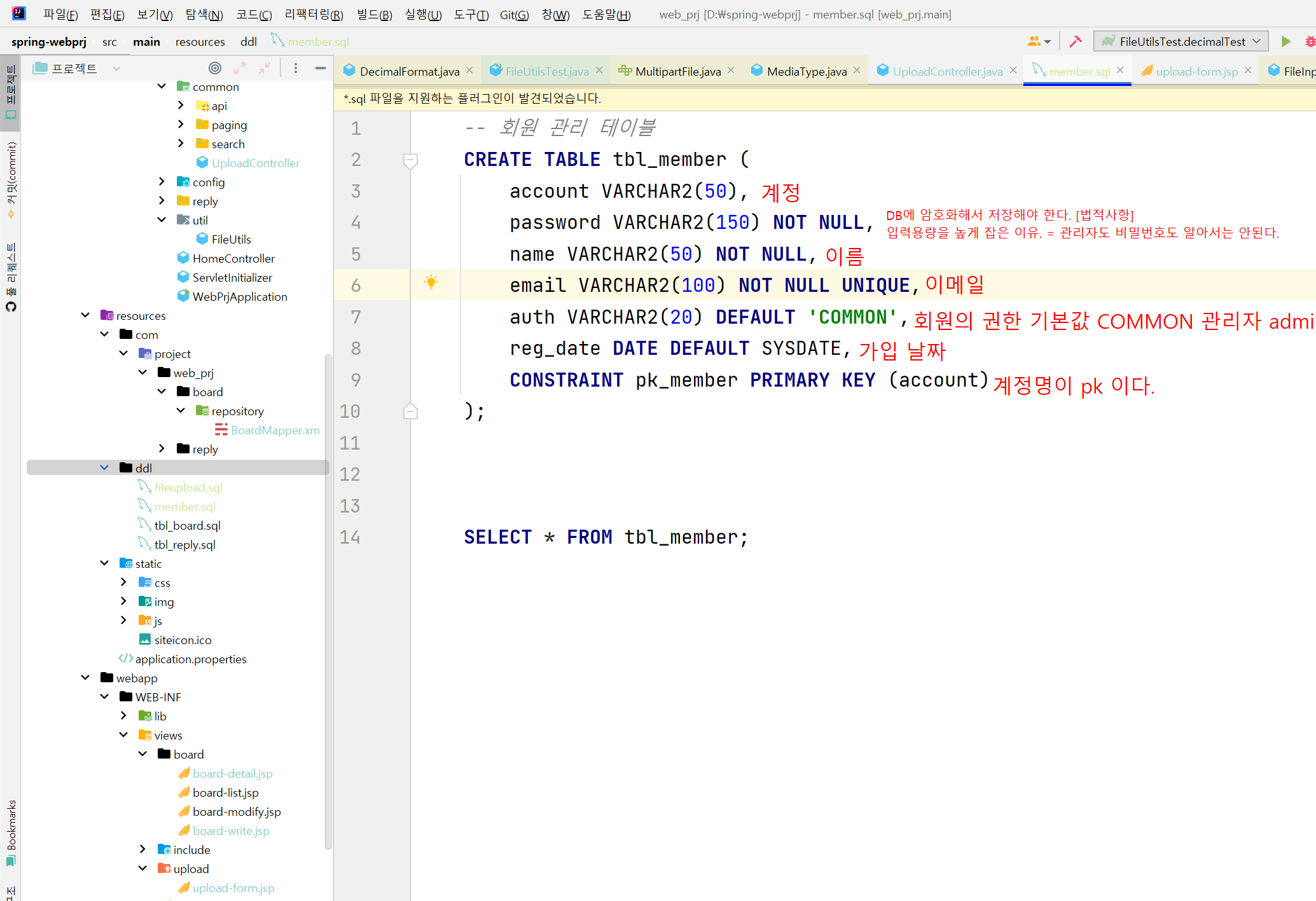Collapse the ddl folder in project tree
This screenshot has height=901, width=1316.
click(104, 468)
